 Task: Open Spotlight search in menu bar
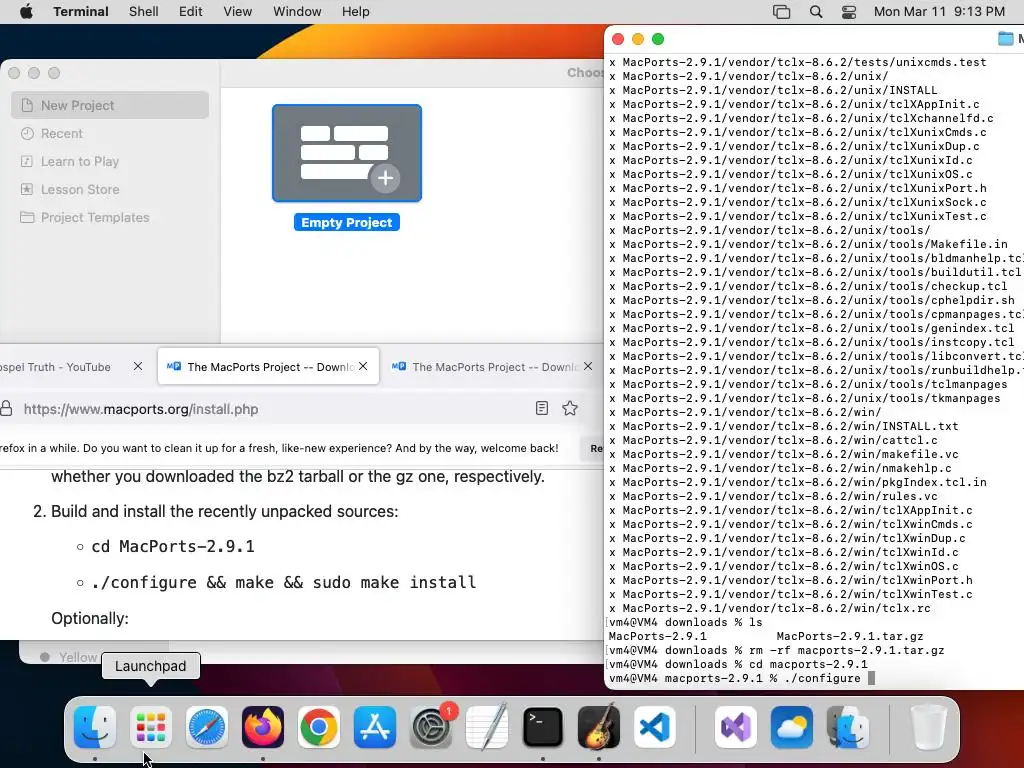816,12
